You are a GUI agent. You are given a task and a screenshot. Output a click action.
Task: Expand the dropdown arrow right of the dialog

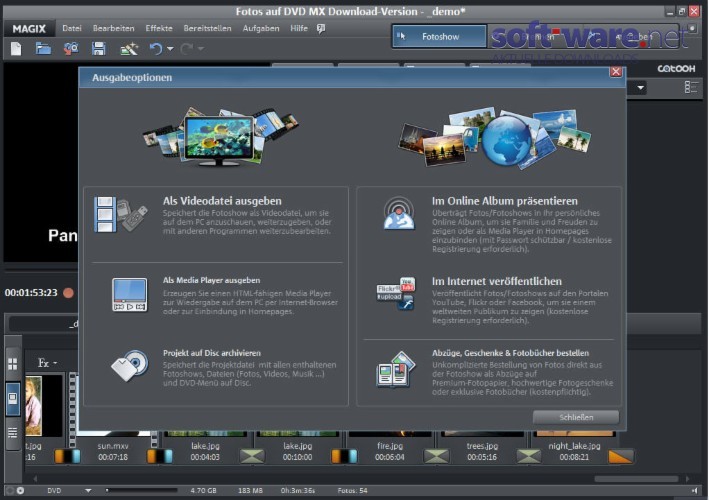pos(640,88)
